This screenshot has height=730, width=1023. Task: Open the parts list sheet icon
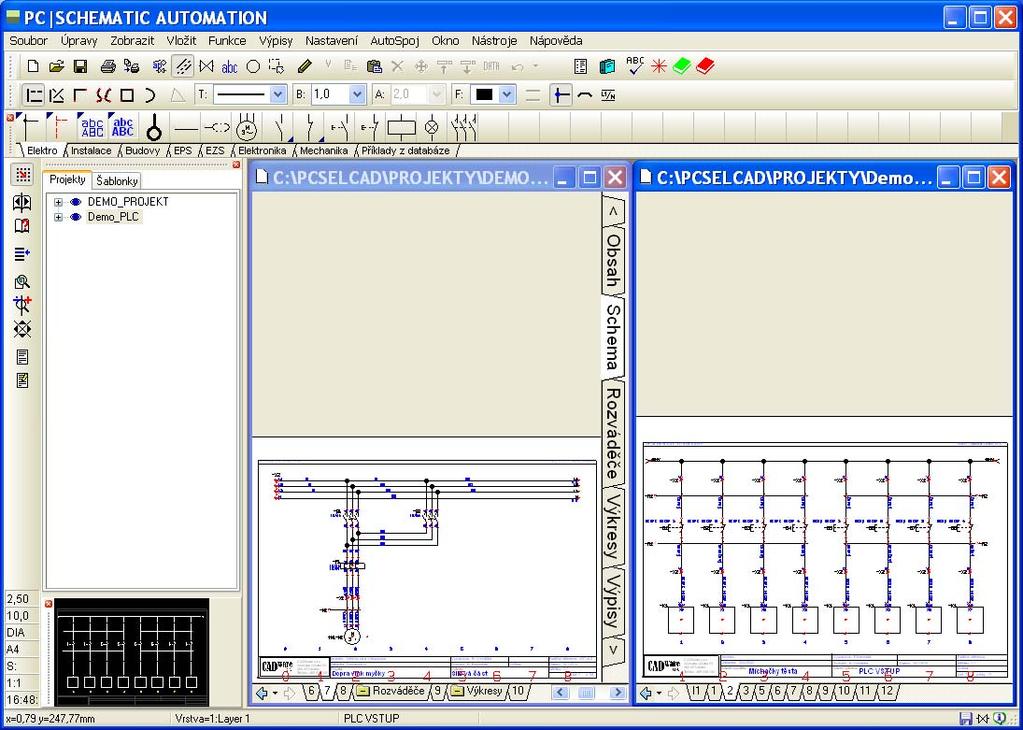pyautogui.click(x=581, y=67)
